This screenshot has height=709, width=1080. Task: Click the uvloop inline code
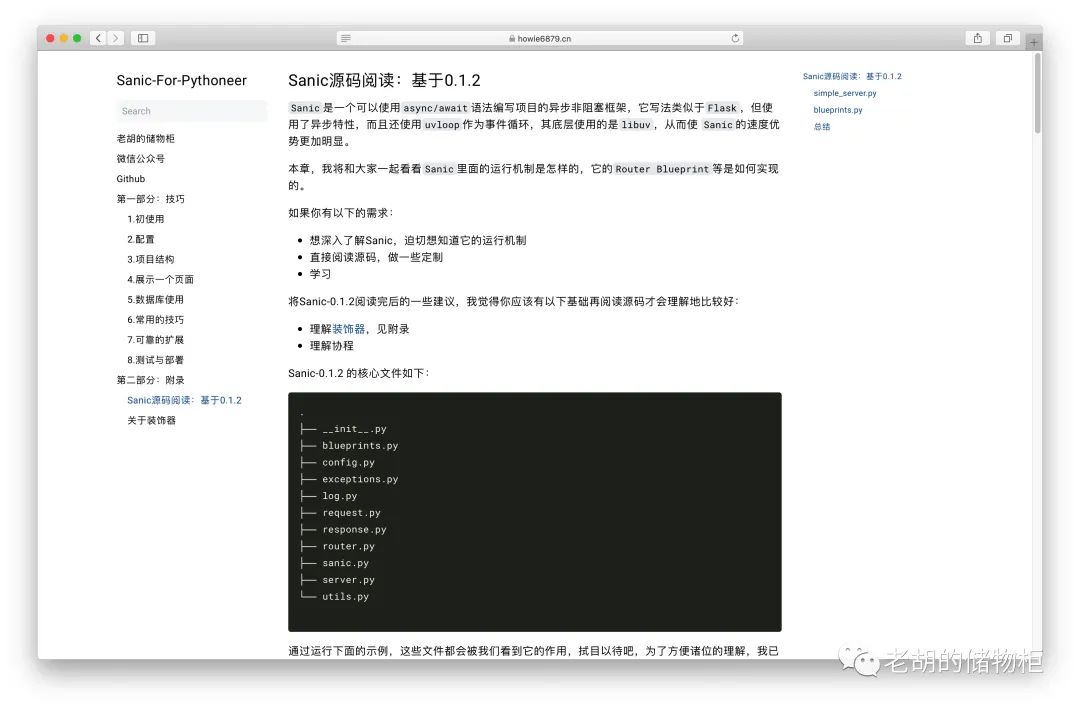(x=442, y=125)
